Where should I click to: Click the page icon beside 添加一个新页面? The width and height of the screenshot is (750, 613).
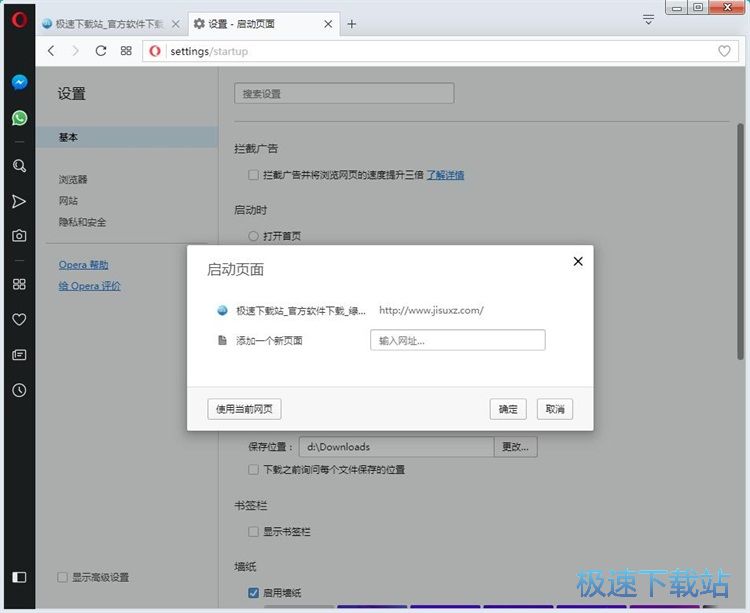click(x=222, y=340)
